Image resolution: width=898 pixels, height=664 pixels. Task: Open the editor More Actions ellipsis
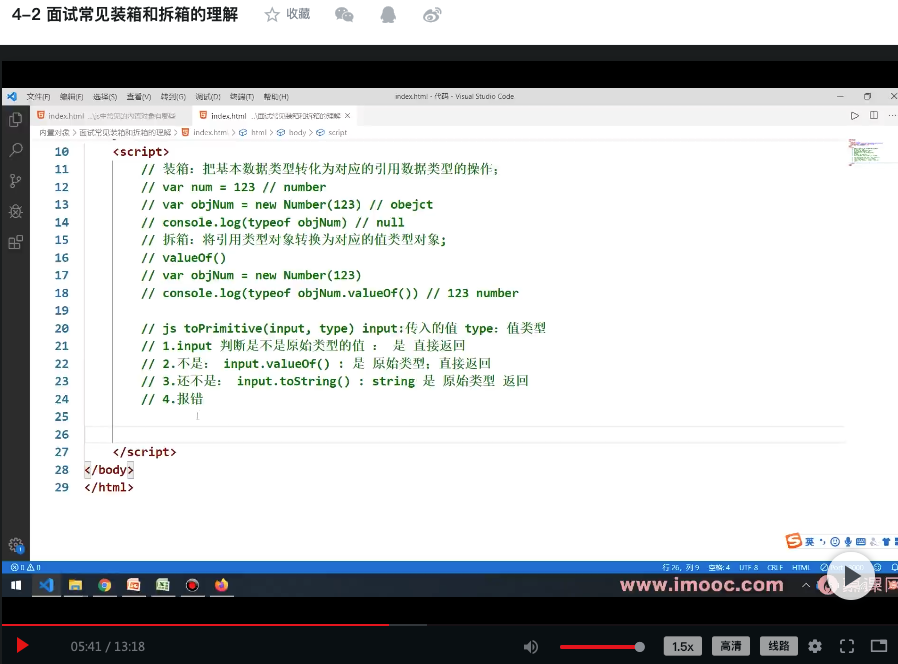[892, 116]
